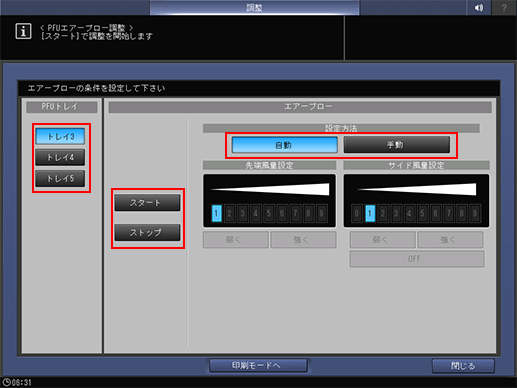The image size is (517, 388).
Task: Click 弱く under 先端風量設定
Action: 236,240
